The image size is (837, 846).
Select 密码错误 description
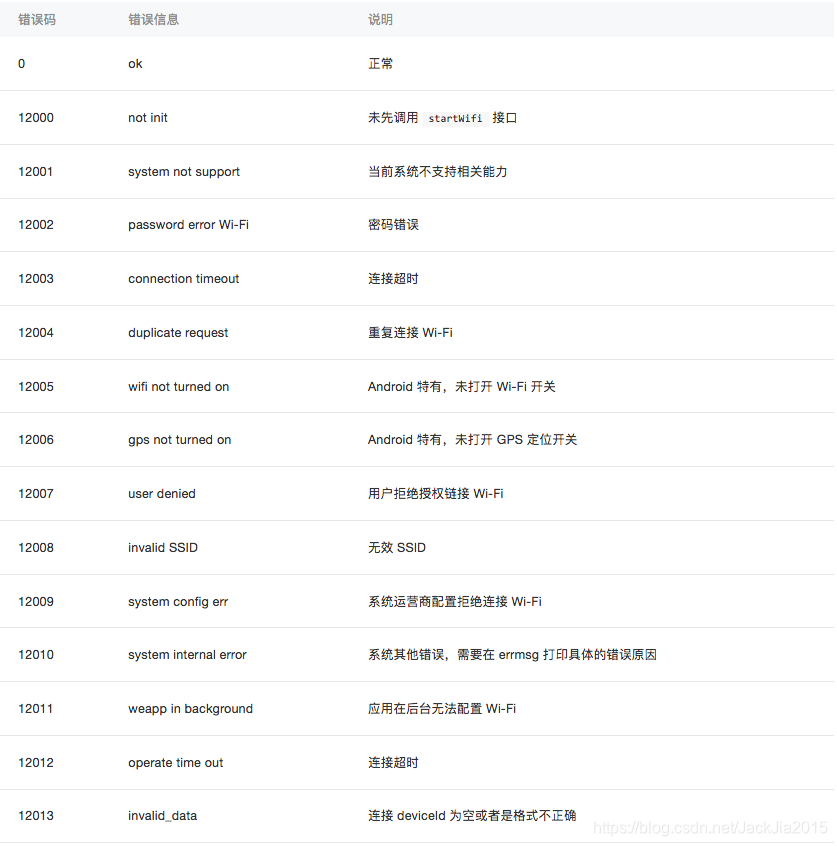[393, 224]
